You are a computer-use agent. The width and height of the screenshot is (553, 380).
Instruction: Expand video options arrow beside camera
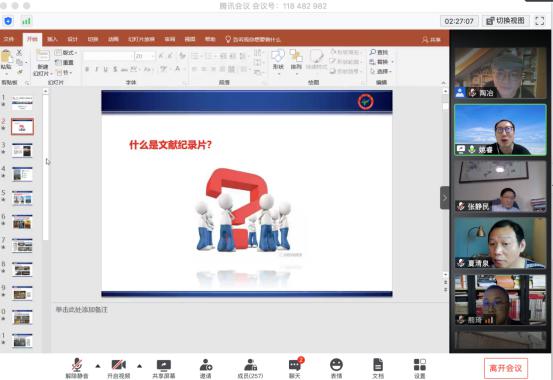139,366
